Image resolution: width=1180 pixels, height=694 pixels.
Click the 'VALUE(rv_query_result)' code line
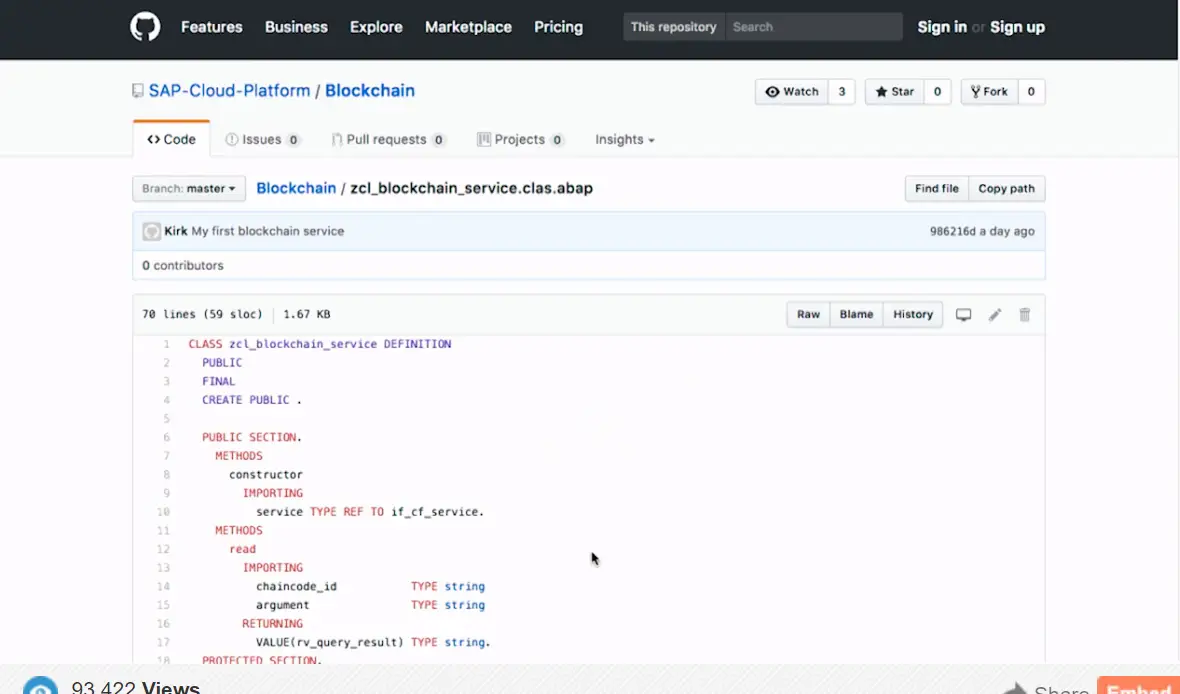pos(373,642)
